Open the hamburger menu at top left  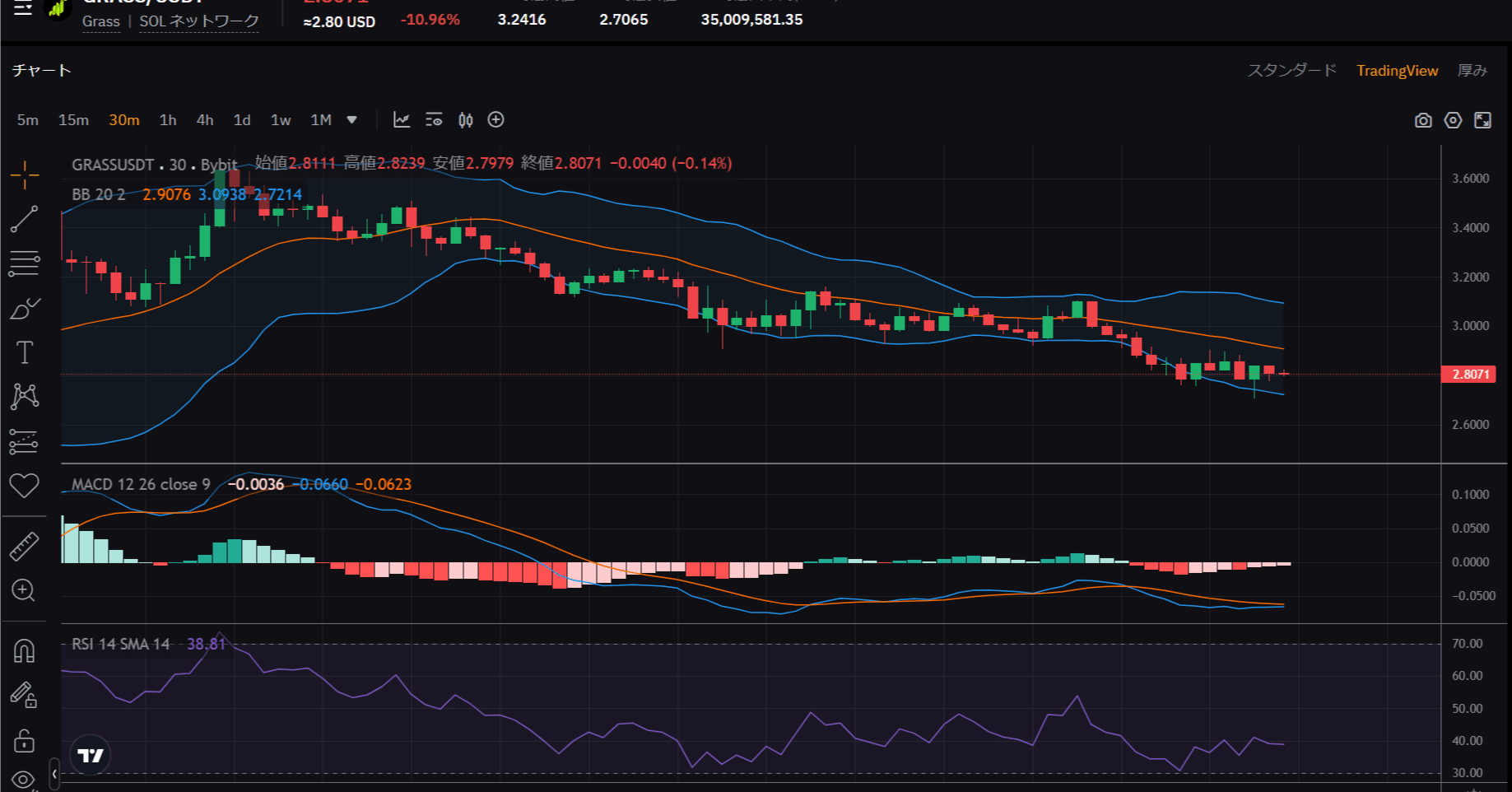click(23, 8)
